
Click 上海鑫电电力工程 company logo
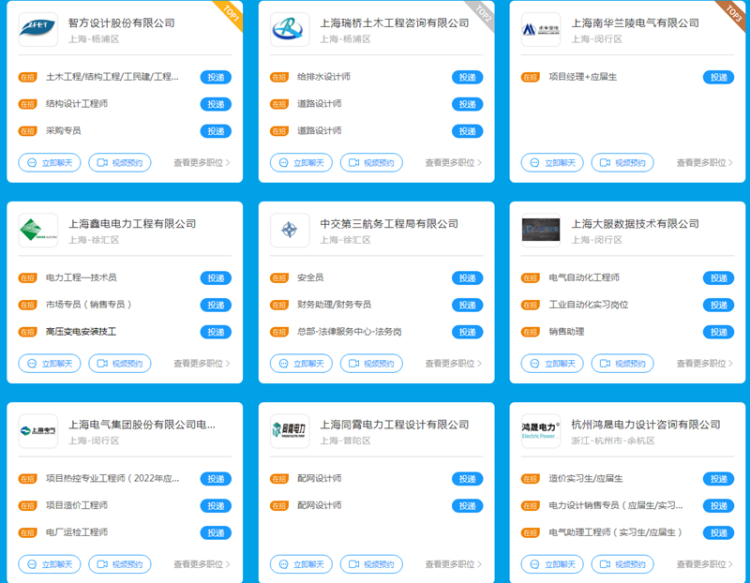(38, 231)
